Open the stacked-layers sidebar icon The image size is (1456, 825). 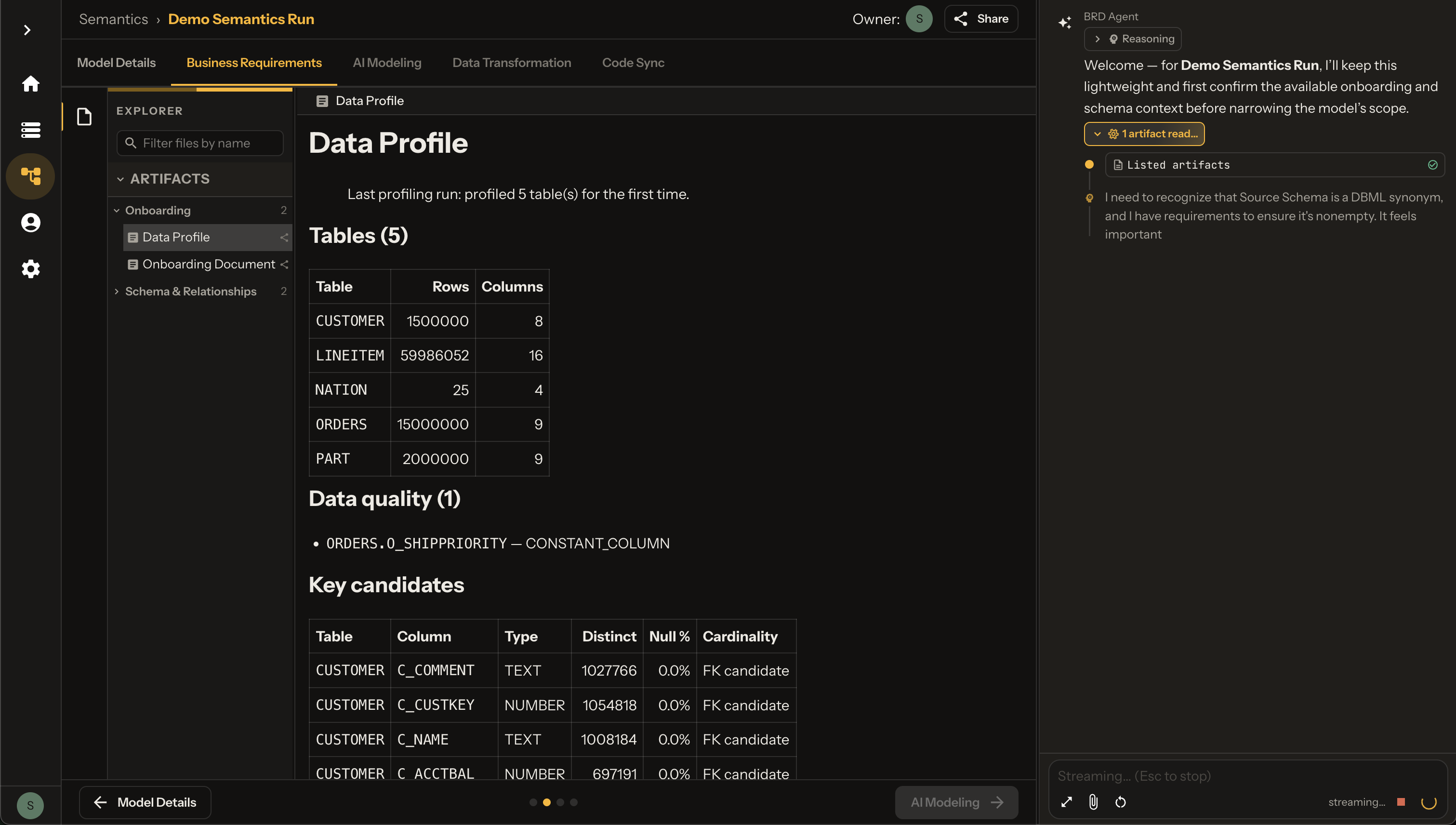(x=30, y=130)
